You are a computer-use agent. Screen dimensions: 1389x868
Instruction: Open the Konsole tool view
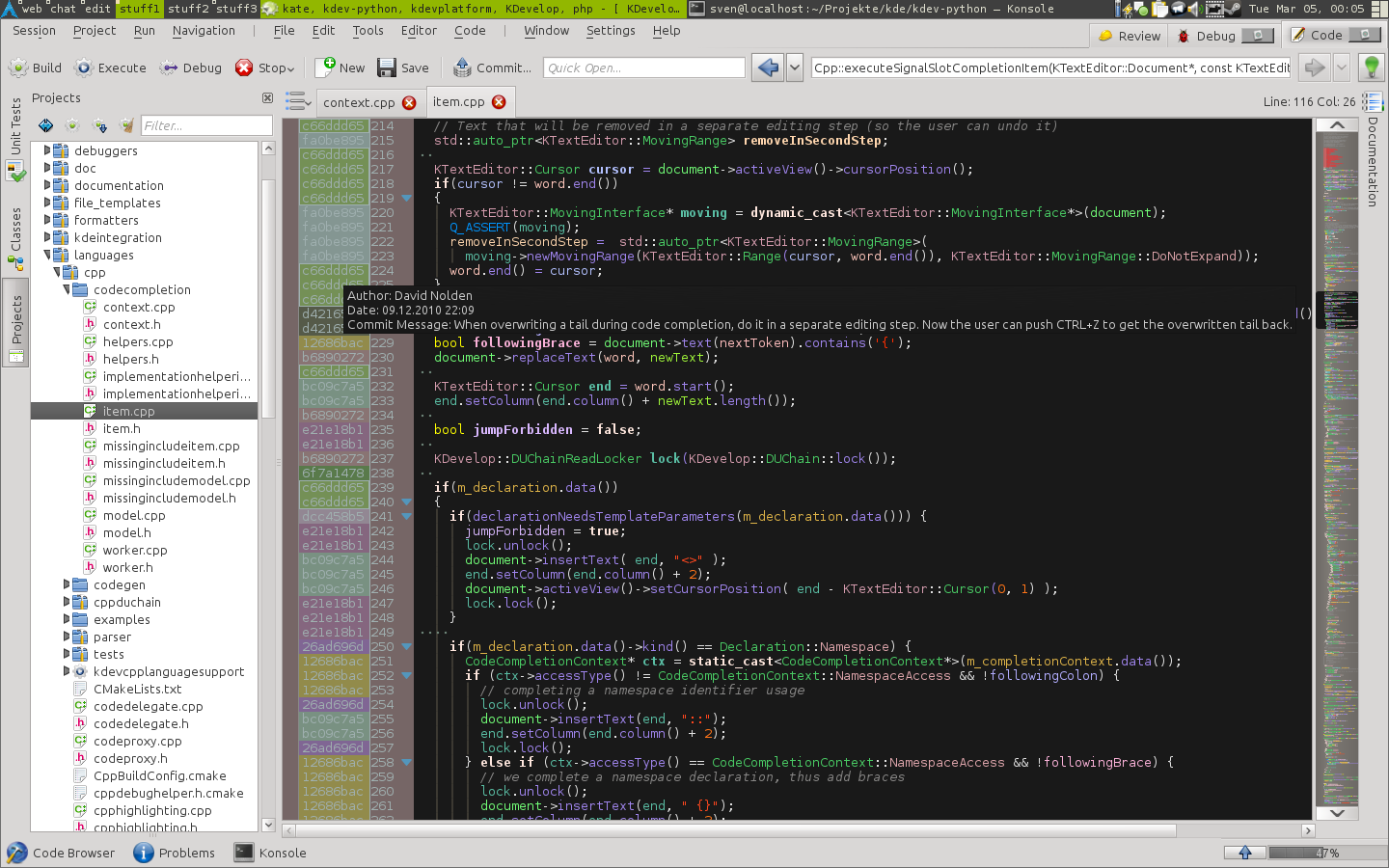tap(271, 853)
